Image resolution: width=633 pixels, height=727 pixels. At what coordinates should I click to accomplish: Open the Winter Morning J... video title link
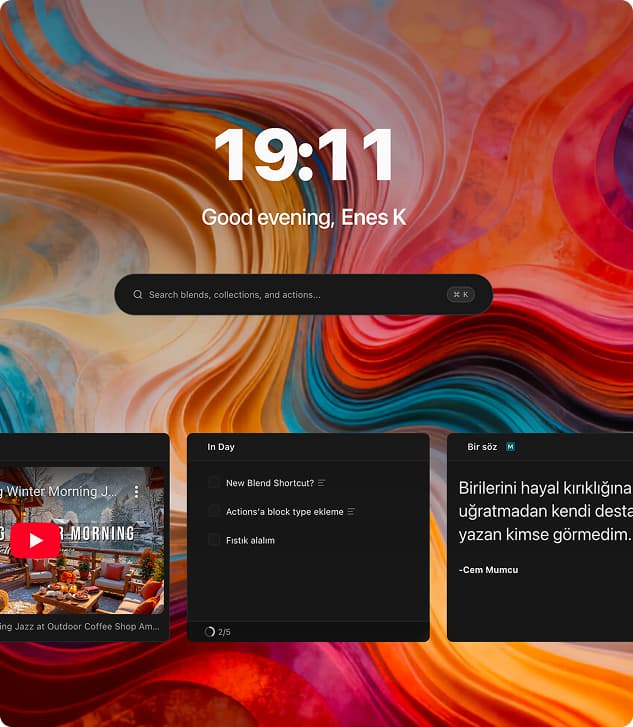tap(58, 491)
